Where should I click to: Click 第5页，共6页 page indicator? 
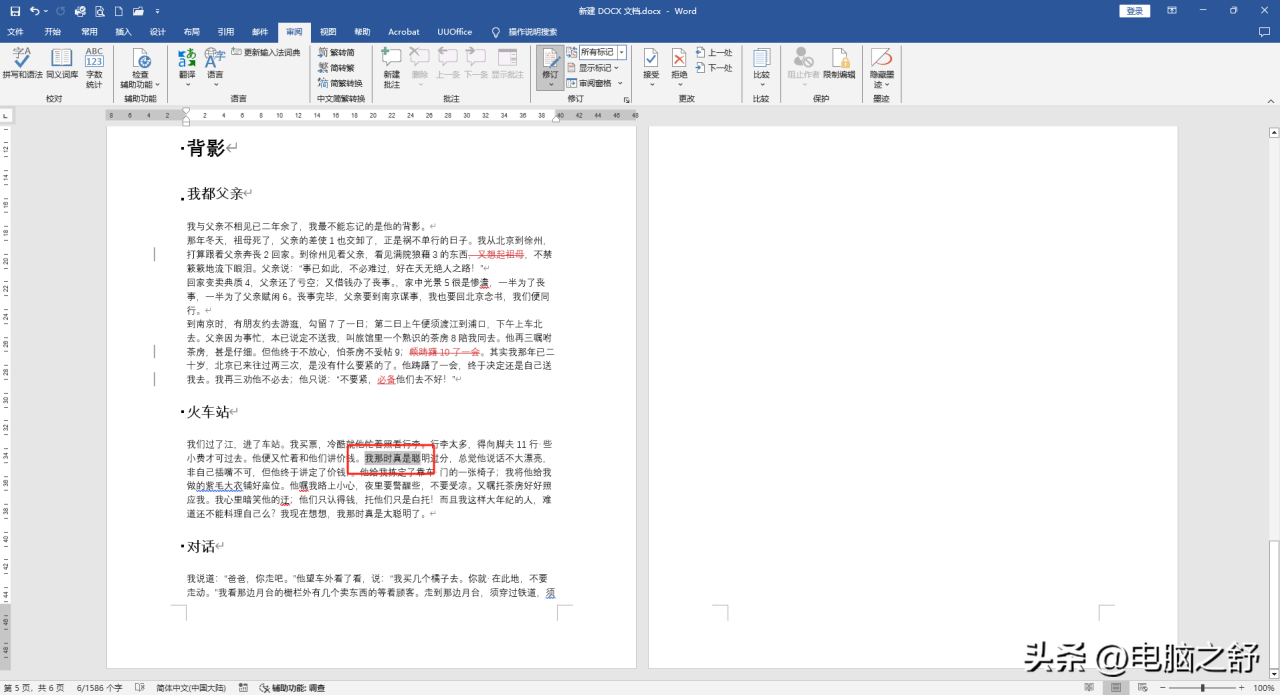point(35,688)
